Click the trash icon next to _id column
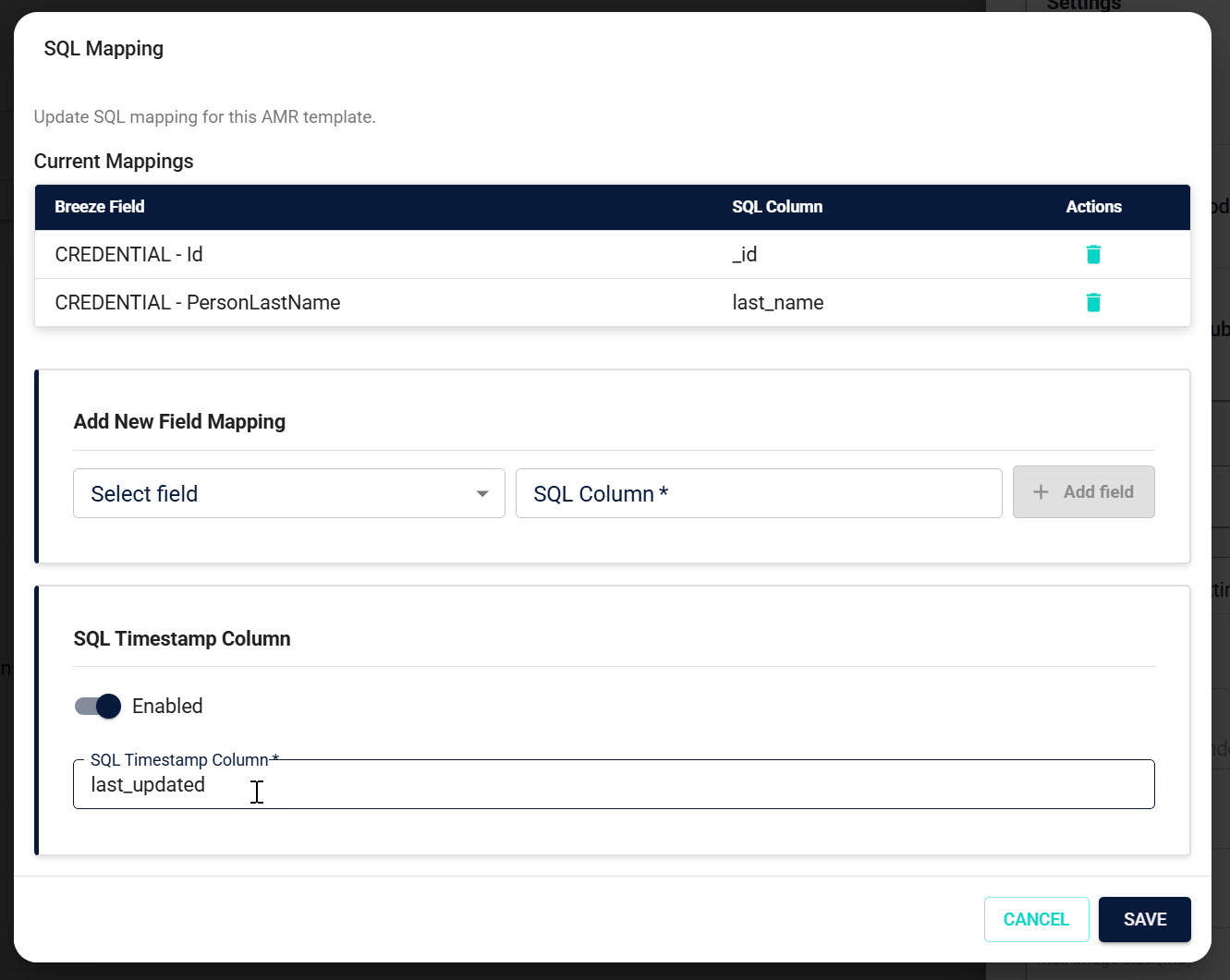This screenshot has height=980, width=1230. 1093,253
